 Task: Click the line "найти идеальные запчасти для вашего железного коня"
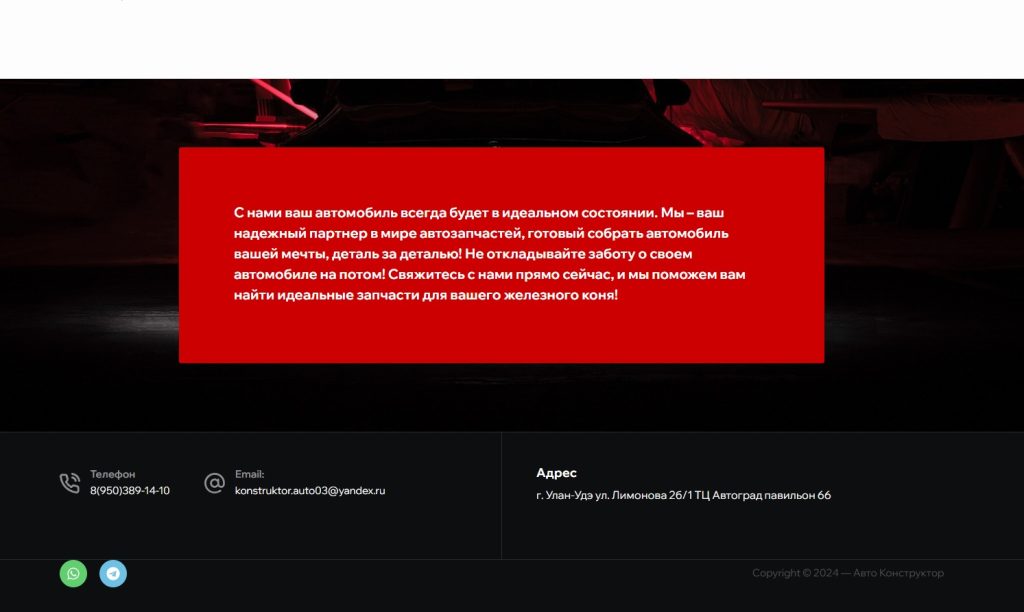tap(425, 295)
